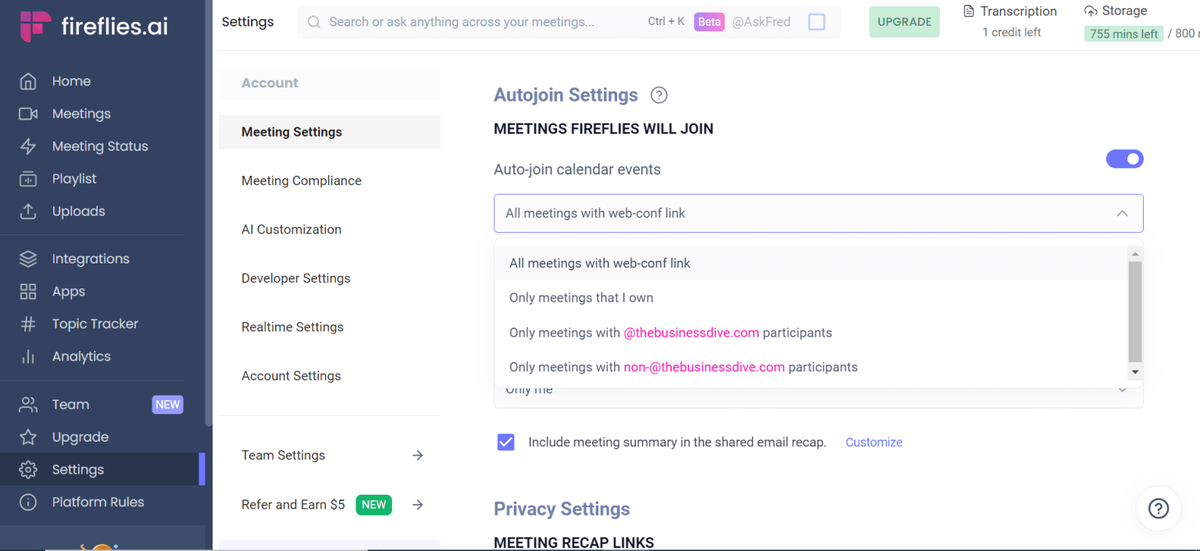The image size is (1200, 551).
Task: Click the search magnifier icon
Action: (x=314, y=22)
